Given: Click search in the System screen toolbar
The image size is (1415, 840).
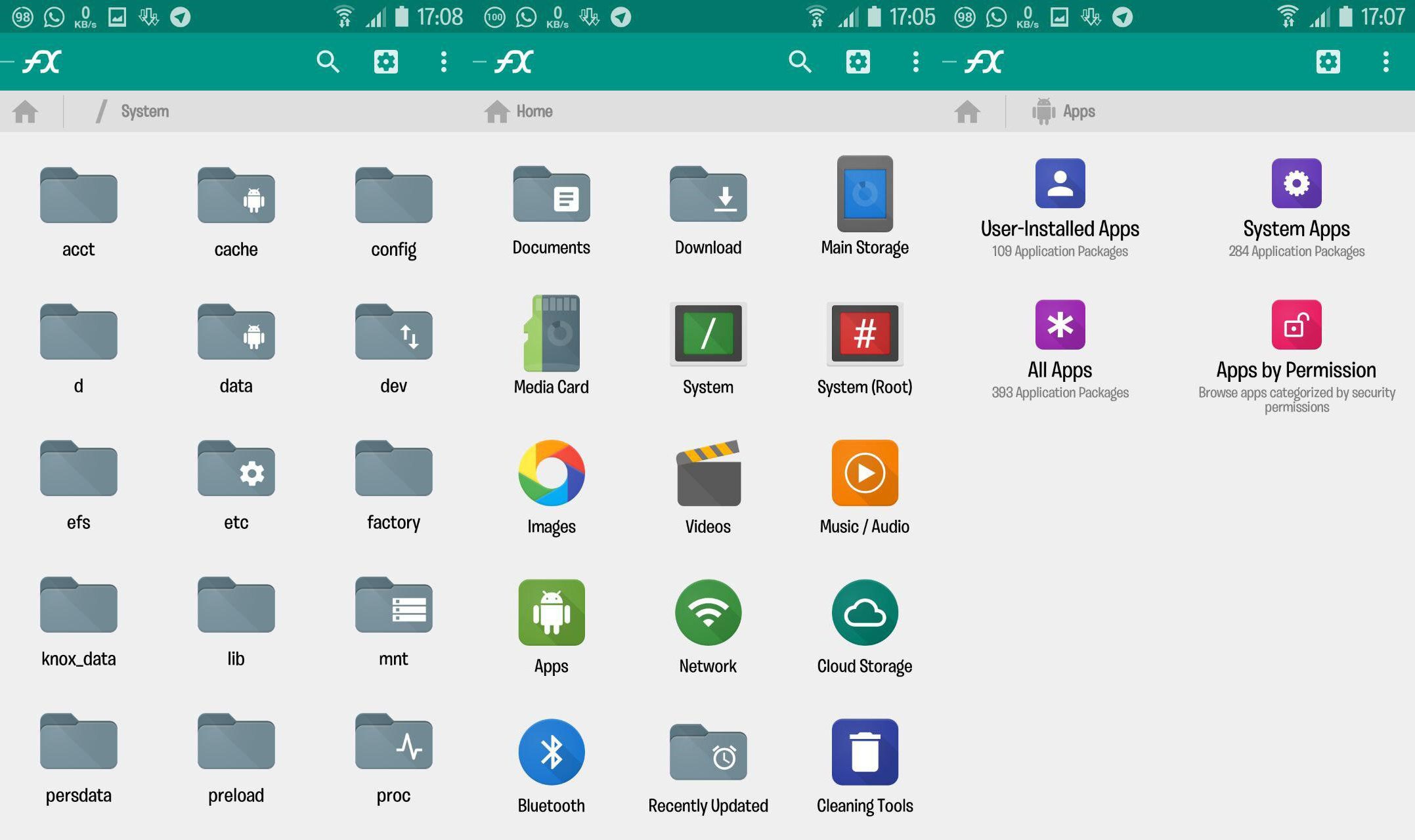Looking at the screenshot, I should tap(328, 62).
